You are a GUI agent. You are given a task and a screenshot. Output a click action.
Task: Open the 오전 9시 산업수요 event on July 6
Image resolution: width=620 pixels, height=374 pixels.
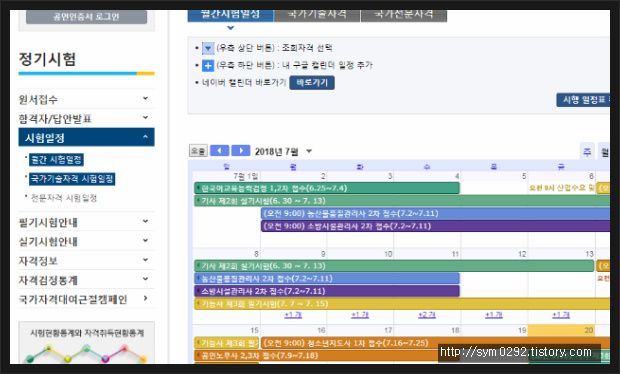tap(562, 188)
